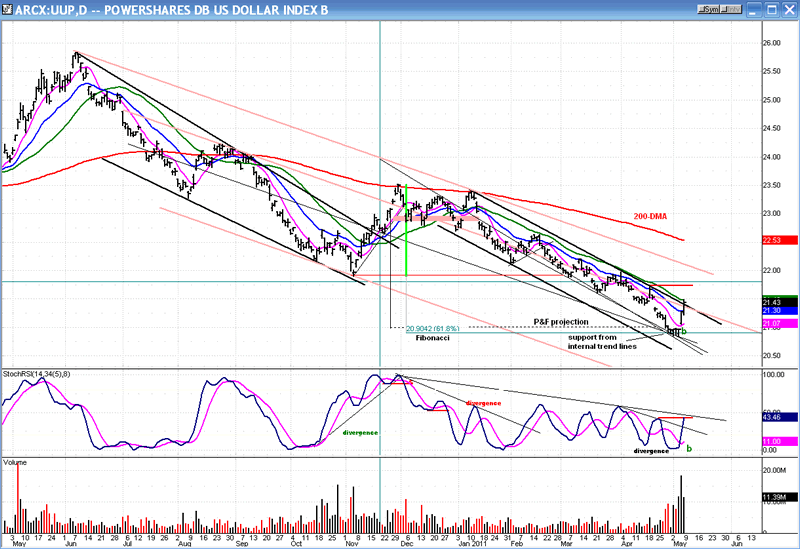Click the 20.50 price axis label
800x549 pixels.
(x=771, y=356)
